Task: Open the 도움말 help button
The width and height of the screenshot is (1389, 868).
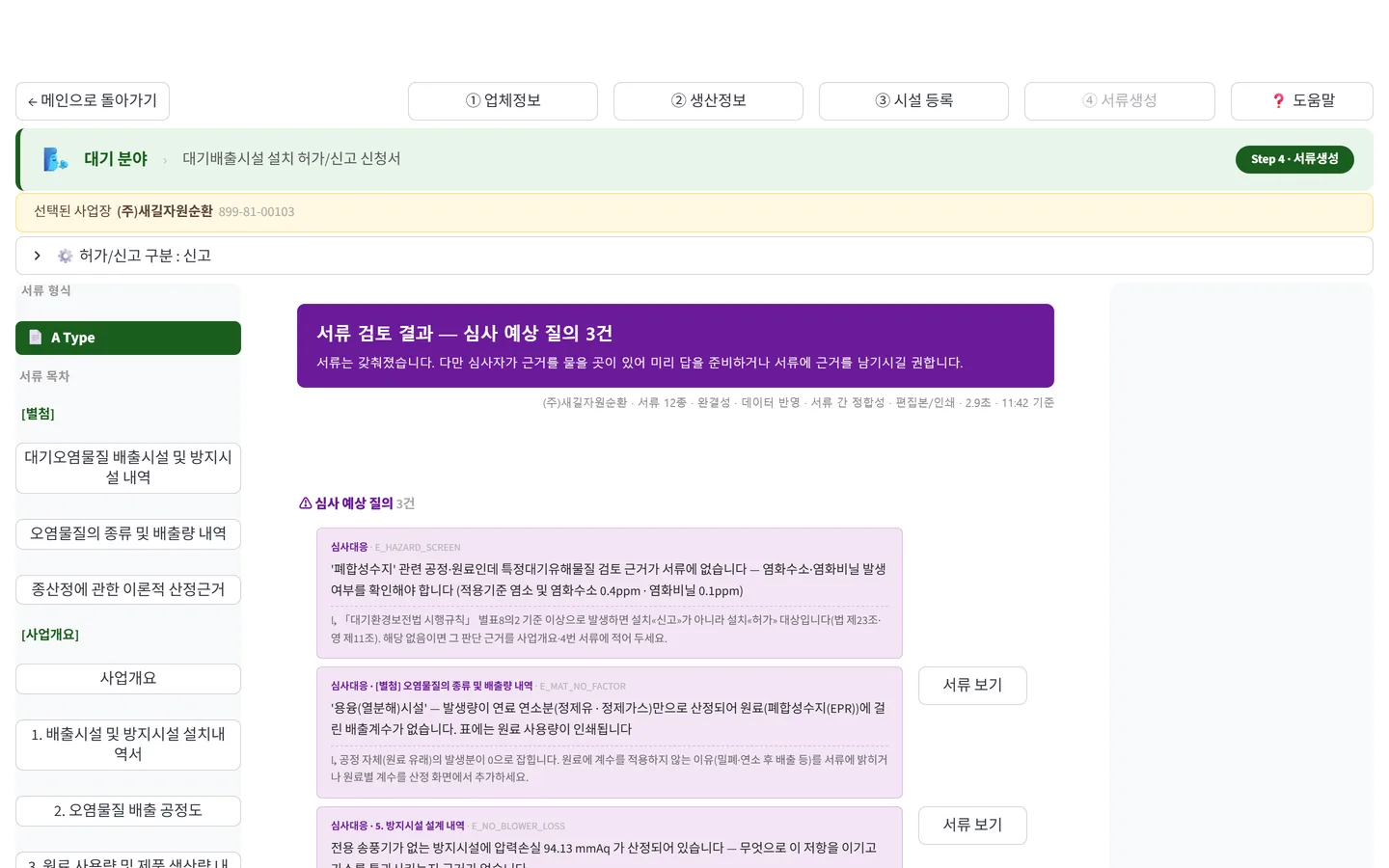Action: coord(1302,101)
